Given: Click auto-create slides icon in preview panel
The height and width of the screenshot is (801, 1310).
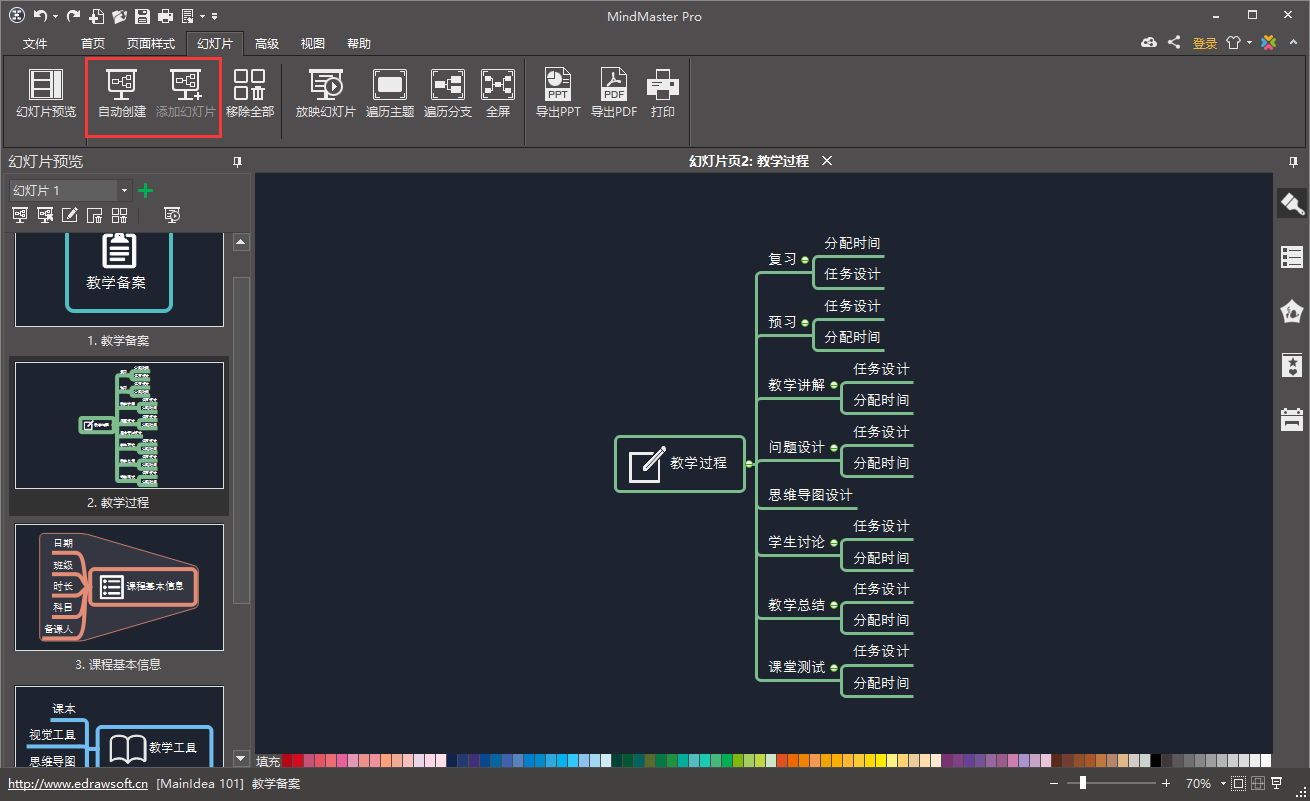Looking at the screenshot, I should (20, 215).
